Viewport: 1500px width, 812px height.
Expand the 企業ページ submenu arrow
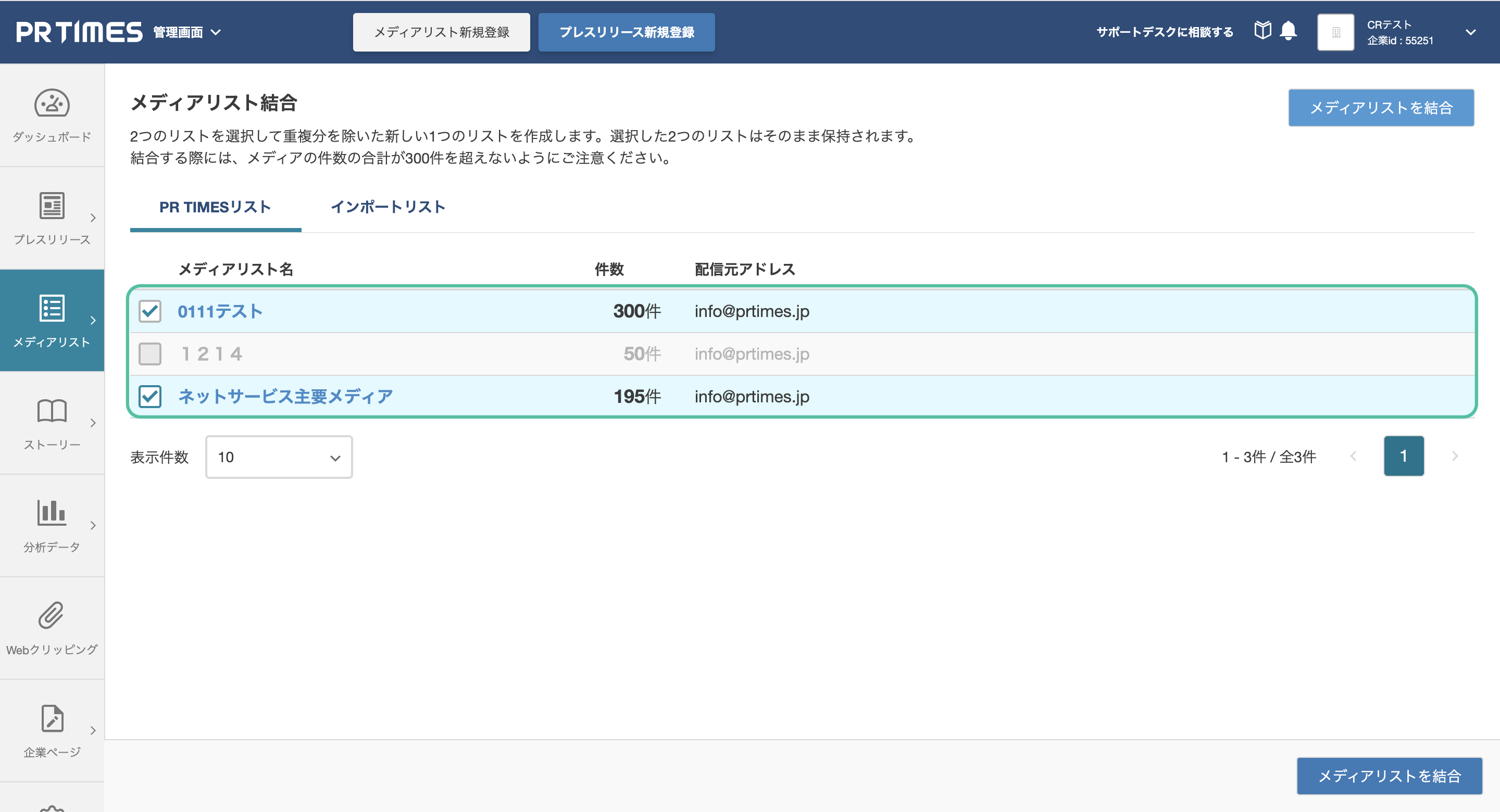pos(93,730)
